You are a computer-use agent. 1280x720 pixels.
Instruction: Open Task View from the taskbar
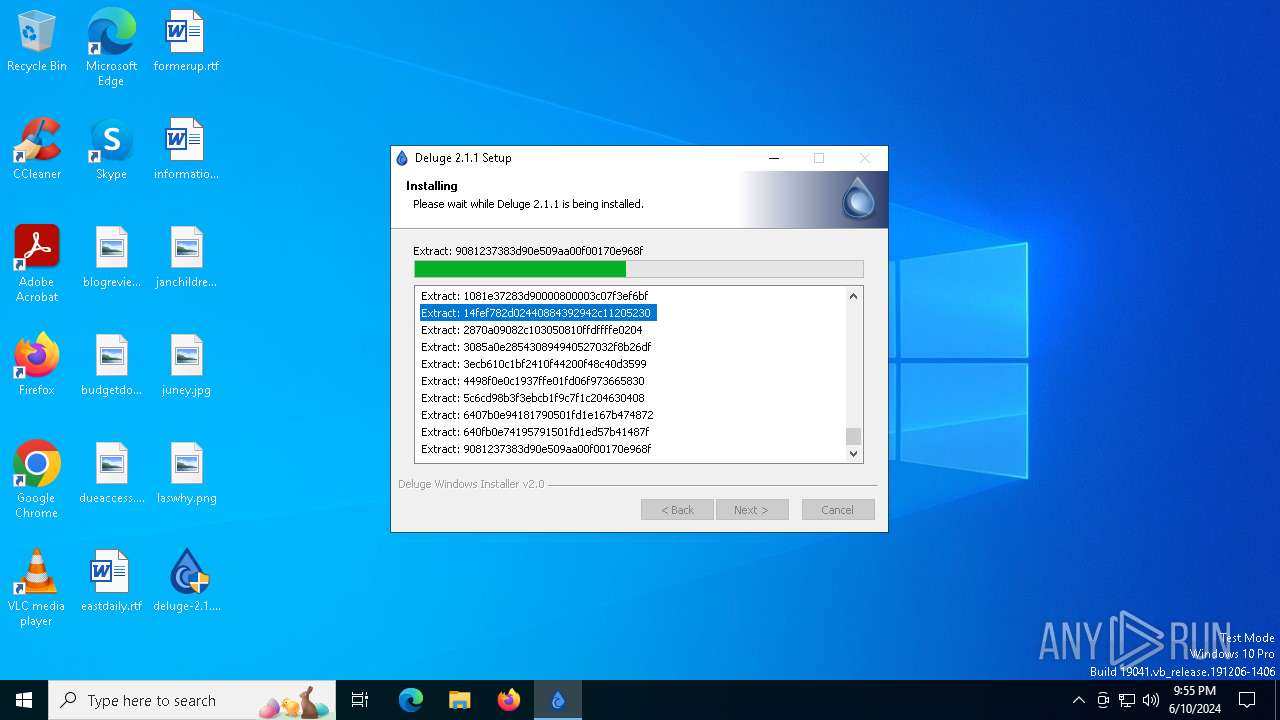(x=360, y=700)
